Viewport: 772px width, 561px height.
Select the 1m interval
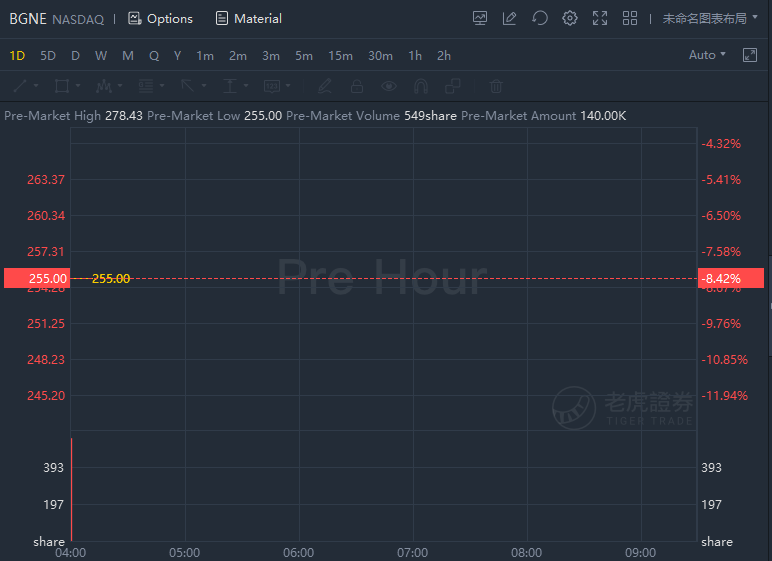point(205,56)
